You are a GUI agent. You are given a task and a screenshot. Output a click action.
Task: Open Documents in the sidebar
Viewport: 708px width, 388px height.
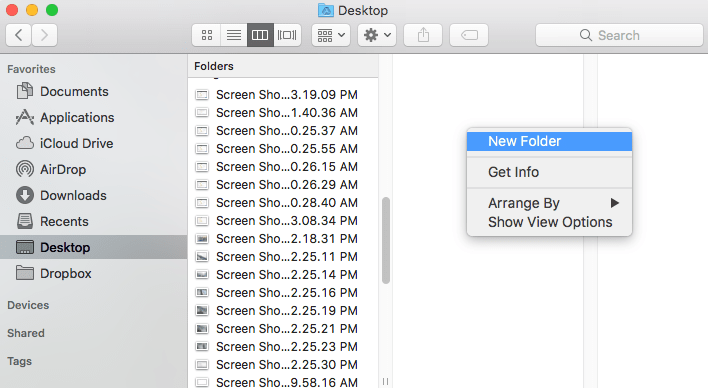click(93, 92)
